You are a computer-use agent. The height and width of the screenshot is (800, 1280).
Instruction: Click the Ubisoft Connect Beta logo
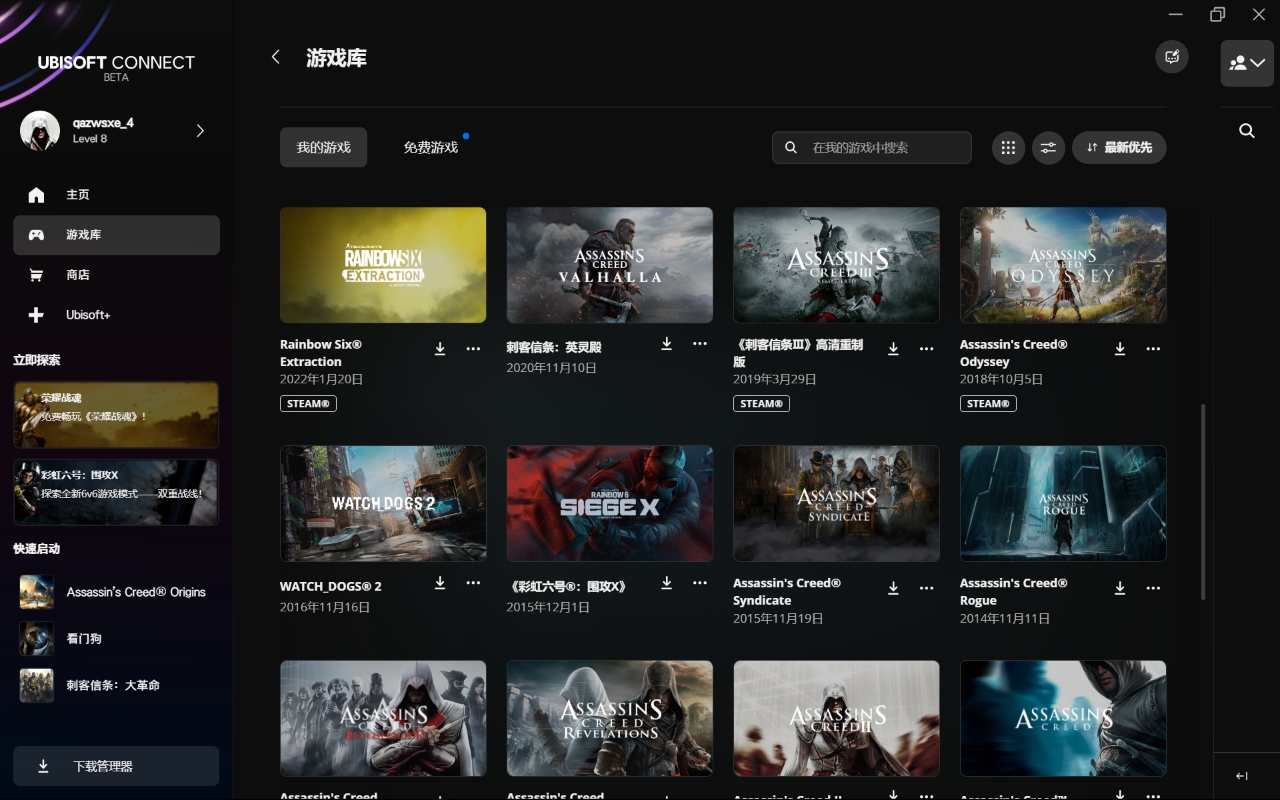pyautogui.click(x=116, y=66)
